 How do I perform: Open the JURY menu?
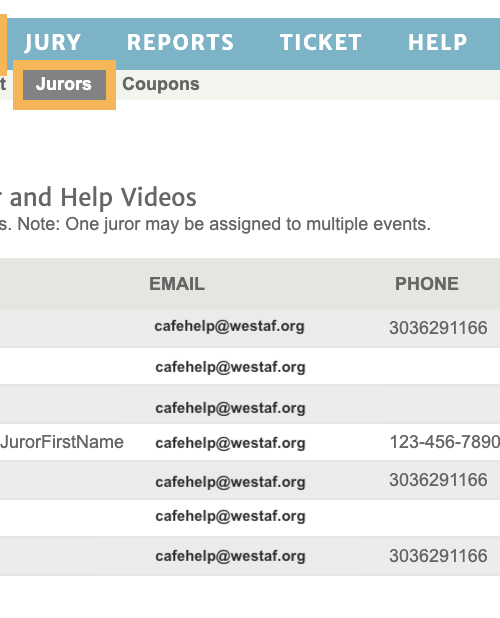52,42
